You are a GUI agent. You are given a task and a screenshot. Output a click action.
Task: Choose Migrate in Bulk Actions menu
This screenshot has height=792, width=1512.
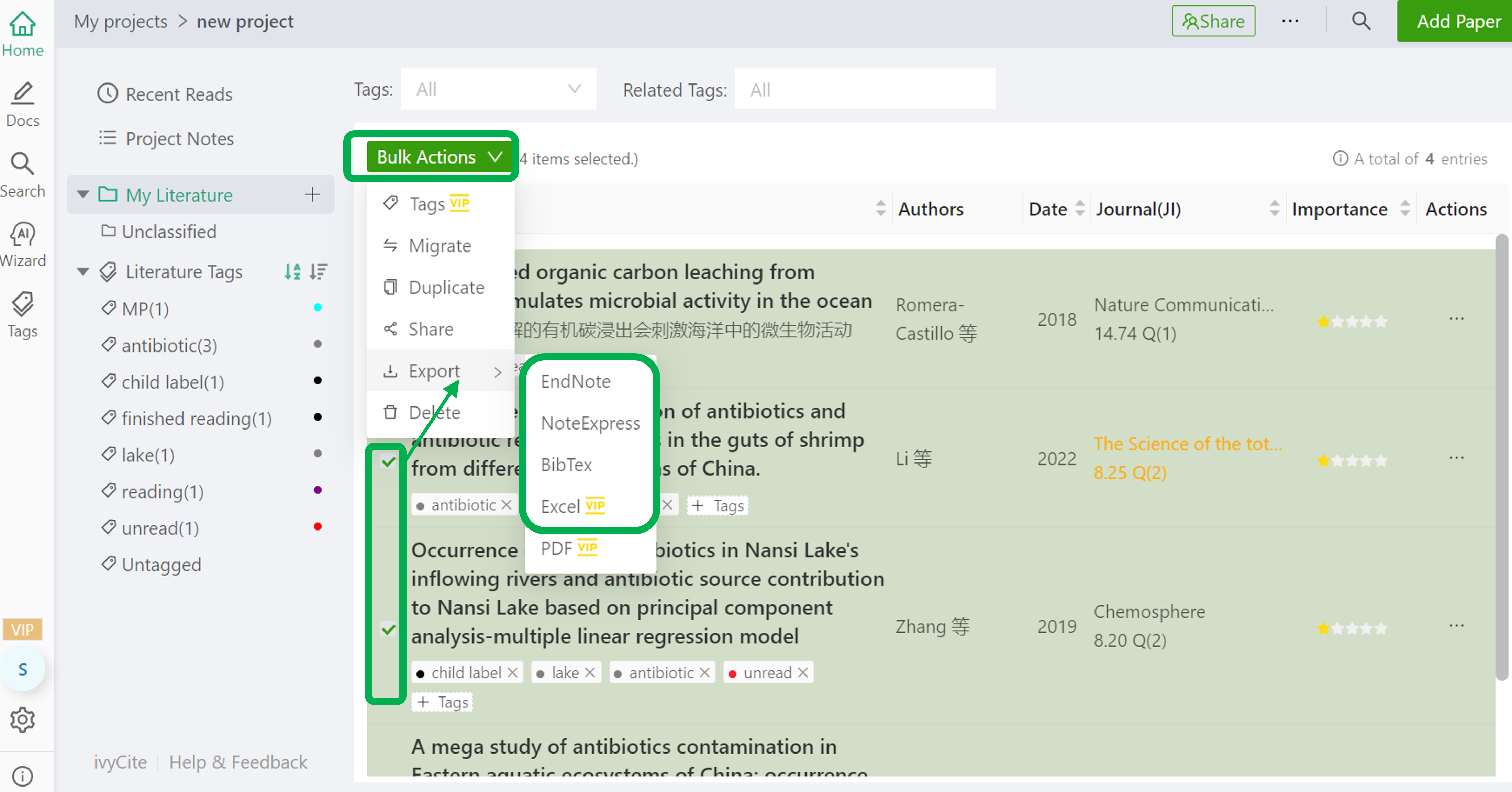[440, 245]
